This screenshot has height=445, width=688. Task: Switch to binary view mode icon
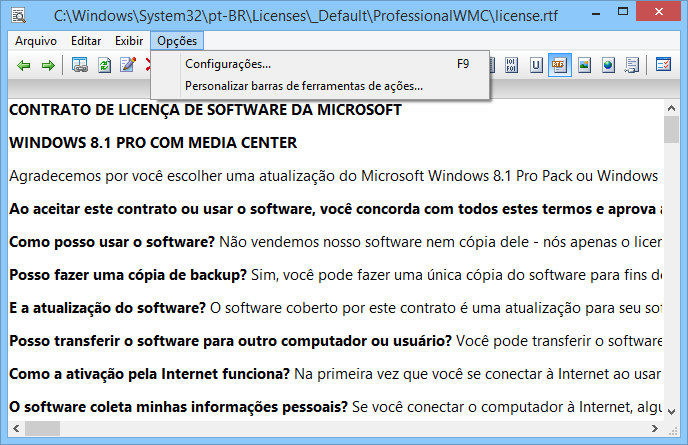(511, 65)
